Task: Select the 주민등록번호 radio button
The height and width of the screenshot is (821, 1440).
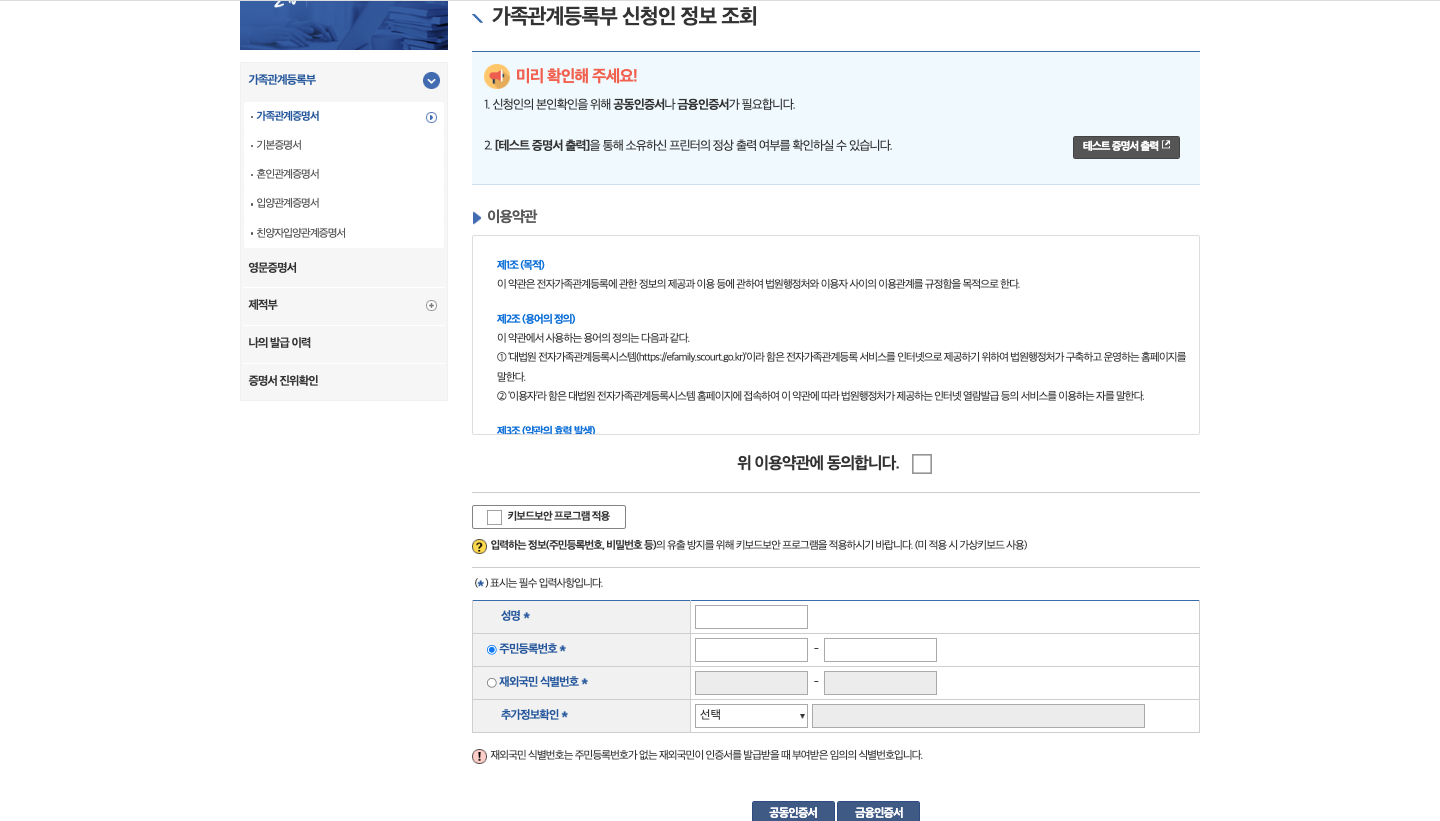Action: (492, 650)
